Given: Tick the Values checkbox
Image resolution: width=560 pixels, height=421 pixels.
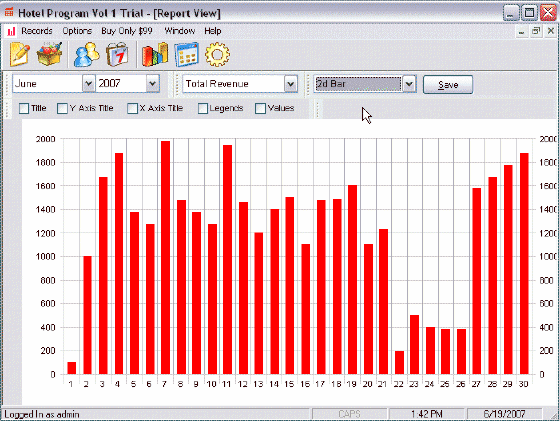Looking at the screenshot, I should click(260, 109).
